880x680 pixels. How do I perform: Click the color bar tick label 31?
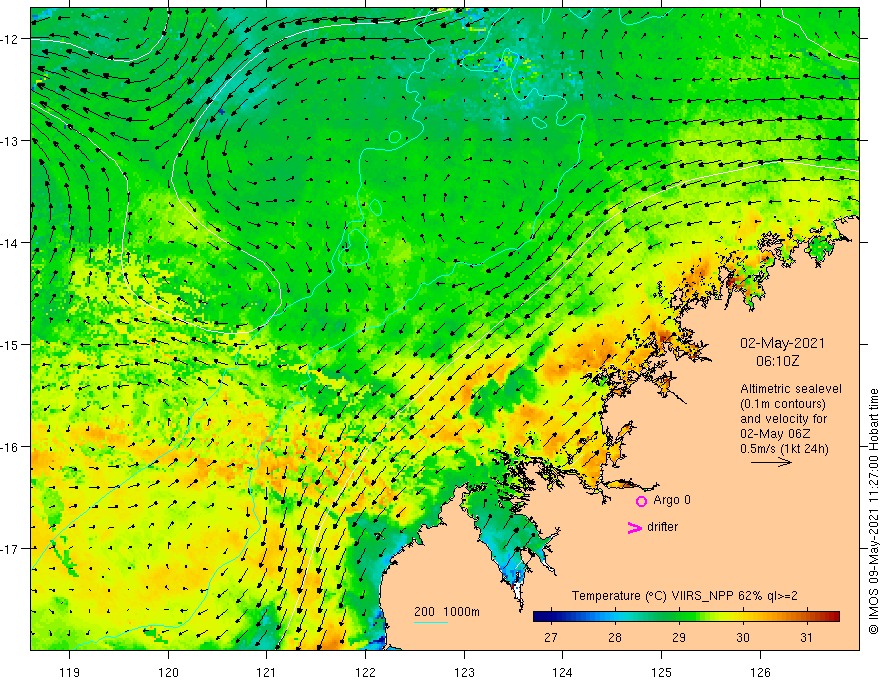point(806,637)
